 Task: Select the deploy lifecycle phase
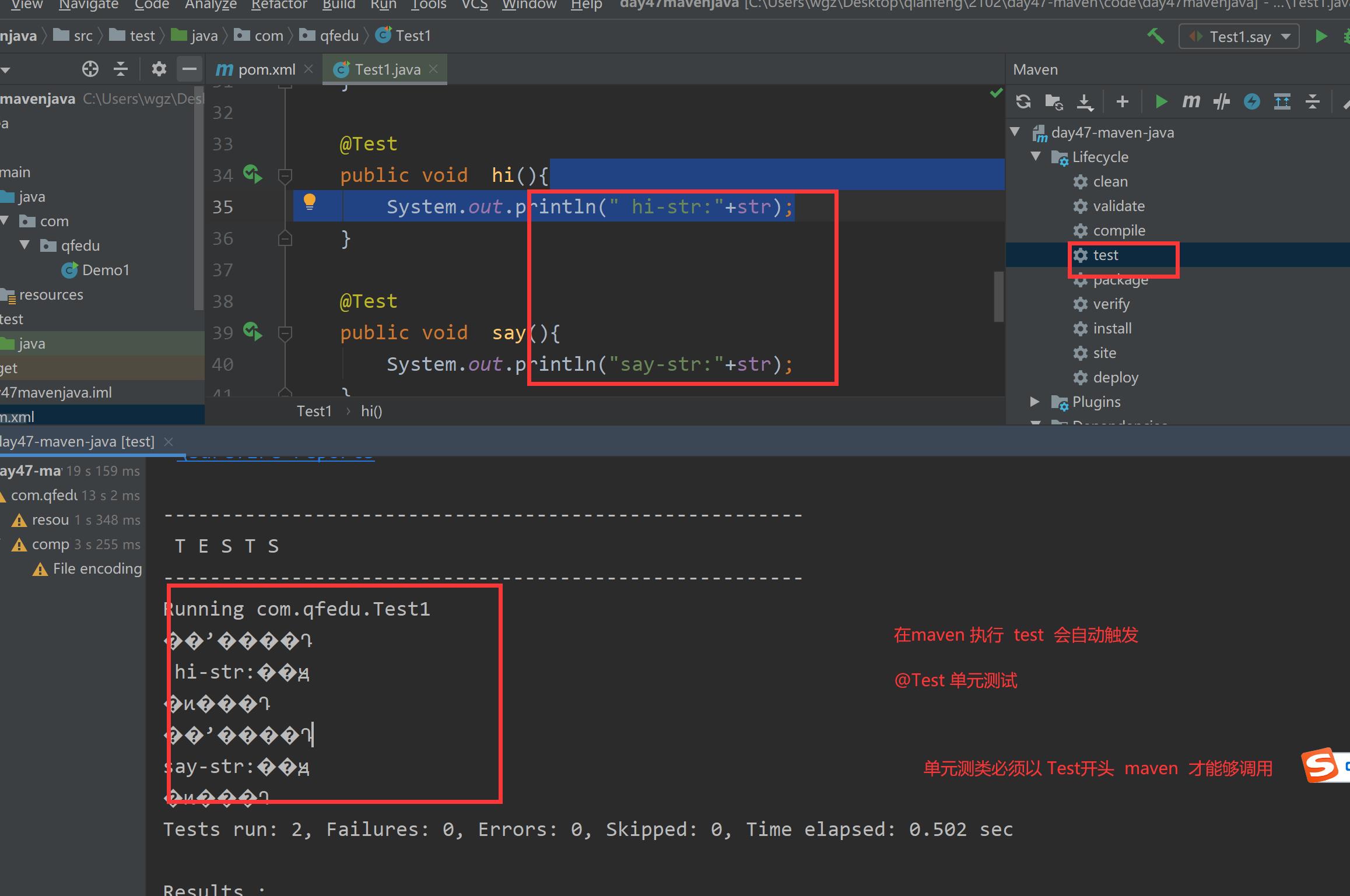[x=1106, y=377]
